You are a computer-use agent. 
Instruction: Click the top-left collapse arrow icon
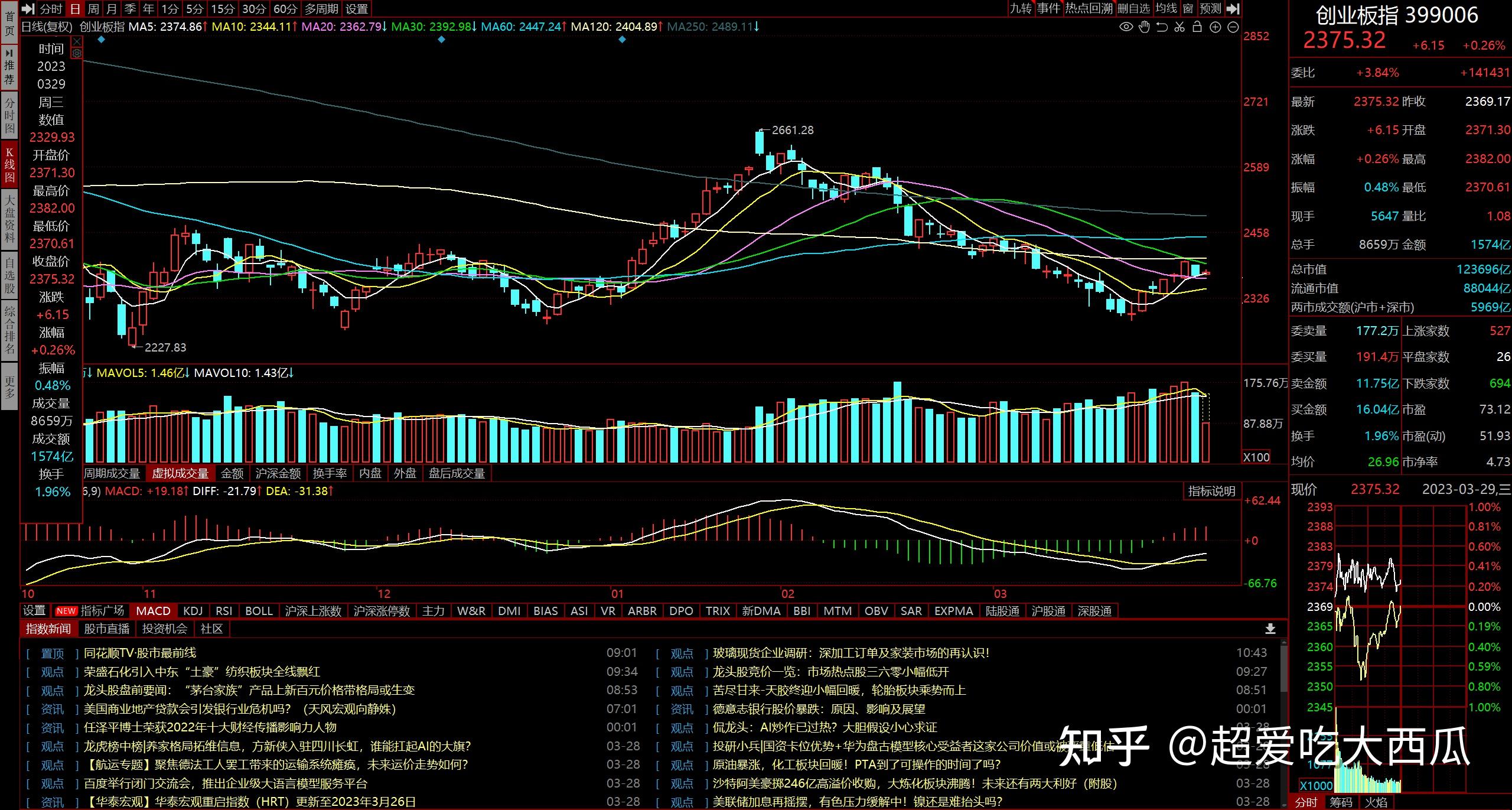pyautogui.click(x=28, y=9)
